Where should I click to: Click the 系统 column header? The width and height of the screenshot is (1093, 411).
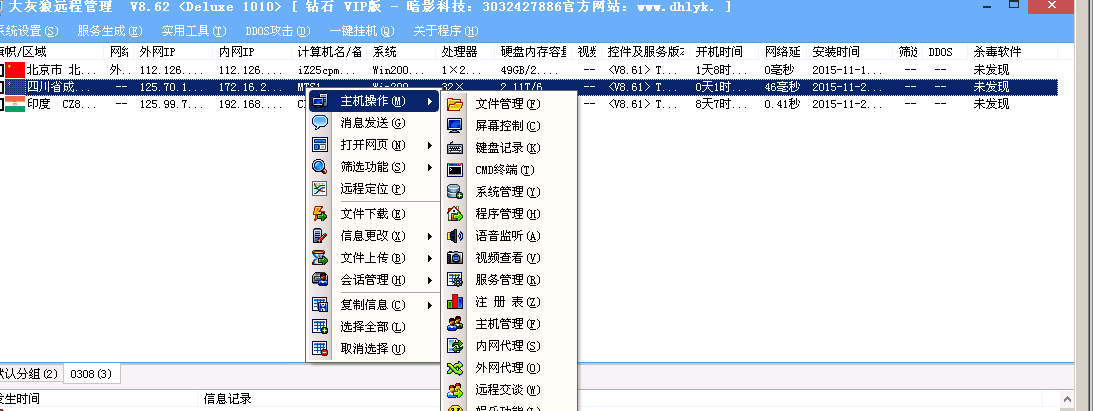tap(402, 52)
